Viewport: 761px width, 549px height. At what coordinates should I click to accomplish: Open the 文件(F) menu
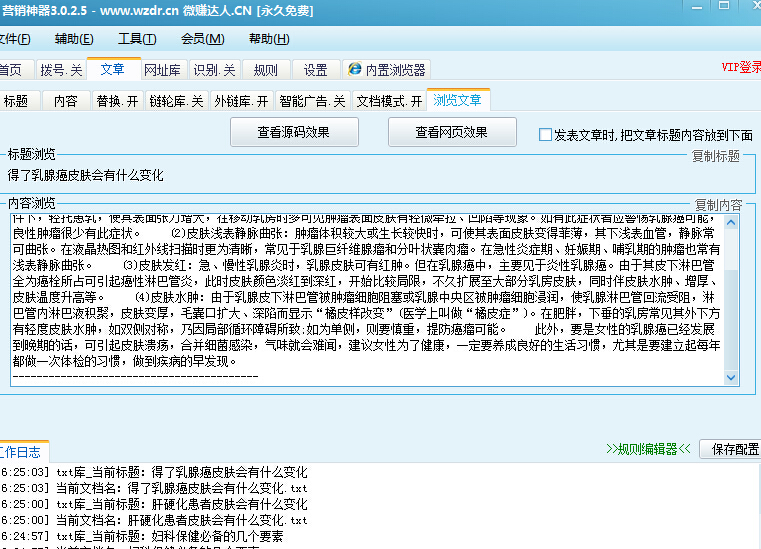point(15,39)
